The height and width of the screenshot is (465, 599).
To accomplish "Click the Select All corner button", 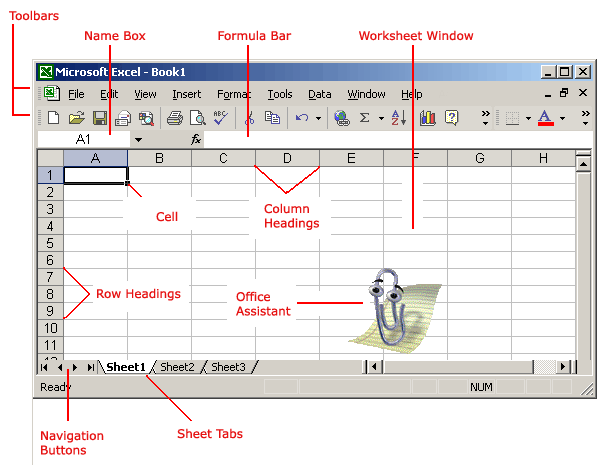I will click(50, 158).
